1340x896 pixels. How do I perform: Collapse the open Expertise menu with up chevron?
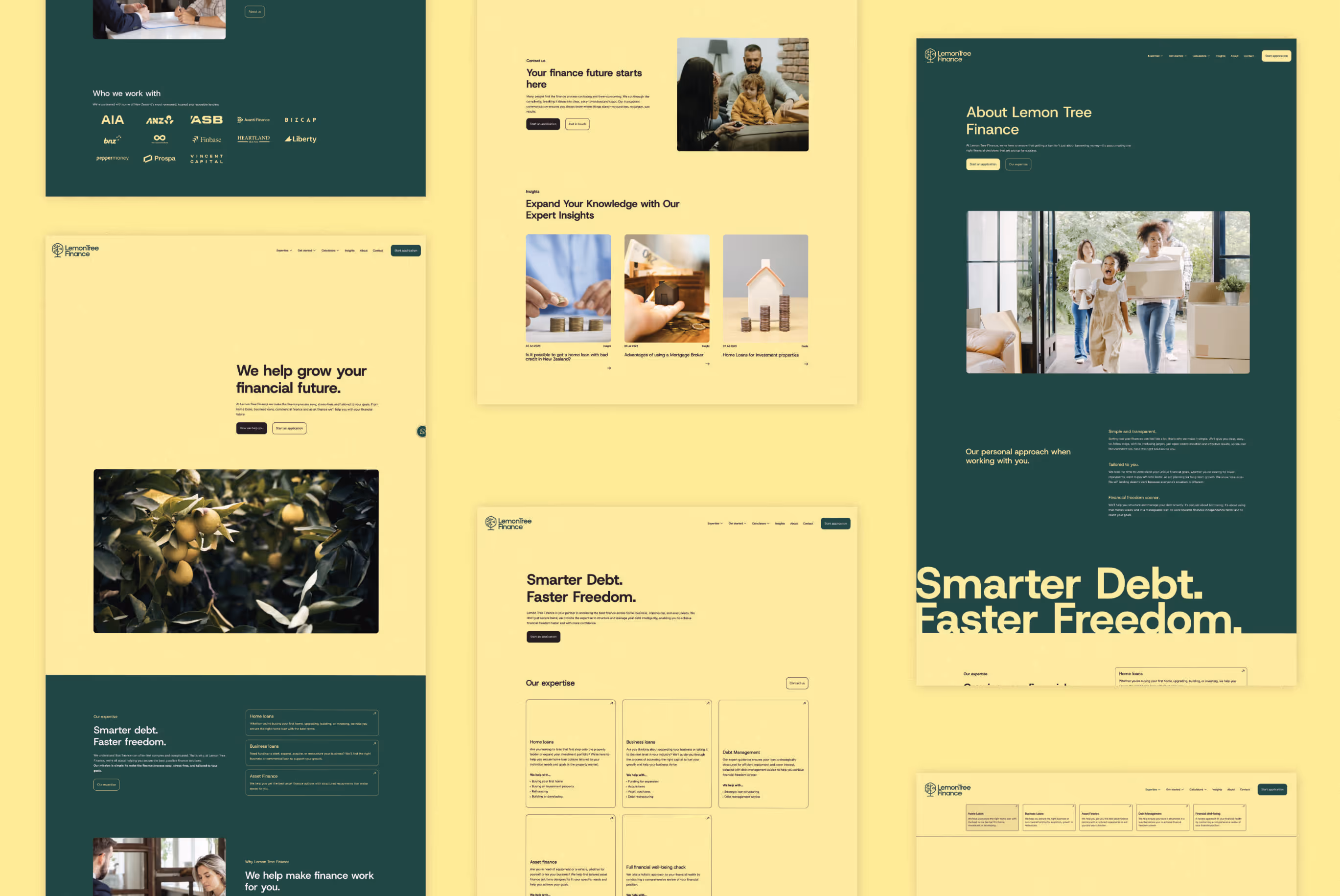click(x=1153, y=790)
